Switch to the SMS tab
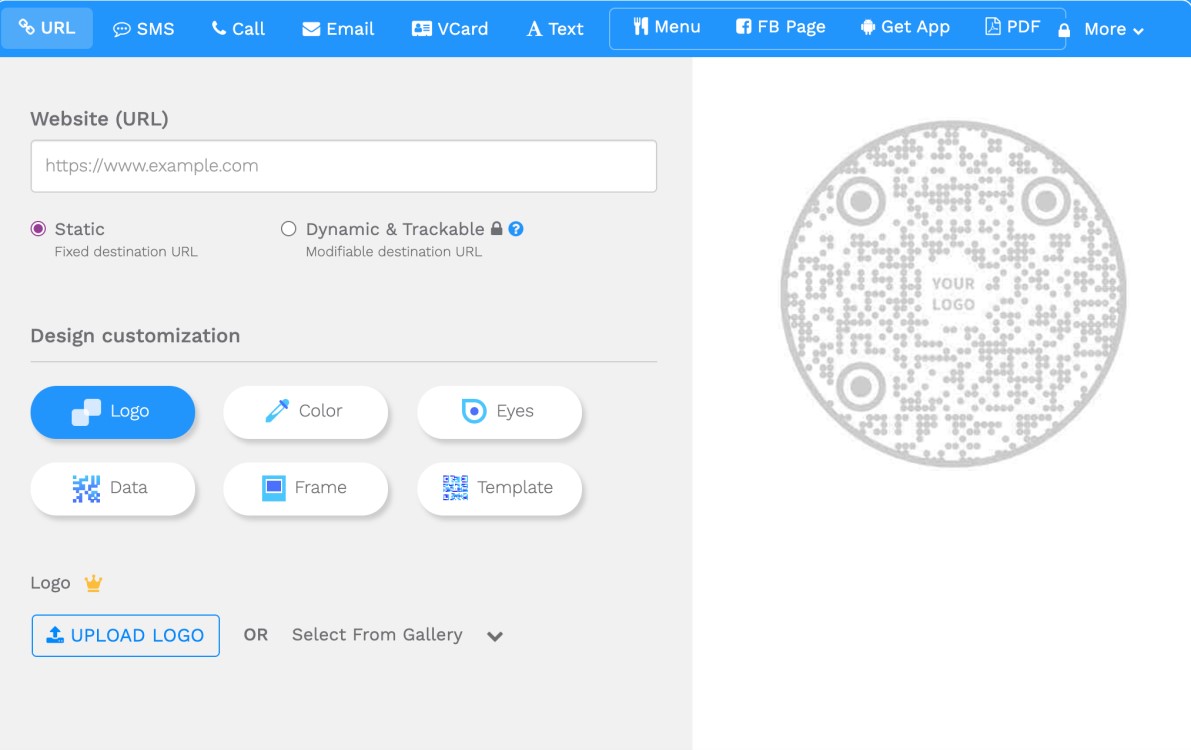Viewport: 1191px width, 750px height. (x=143, y=29)
